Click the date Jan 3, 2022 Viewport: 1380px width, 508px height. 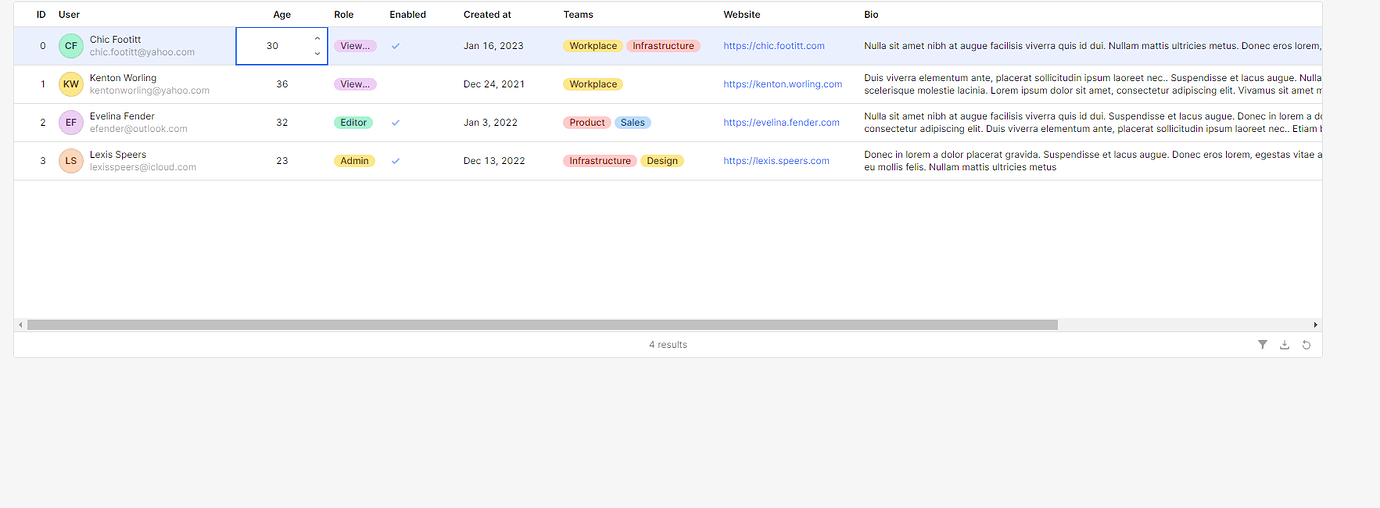(490, 123)
